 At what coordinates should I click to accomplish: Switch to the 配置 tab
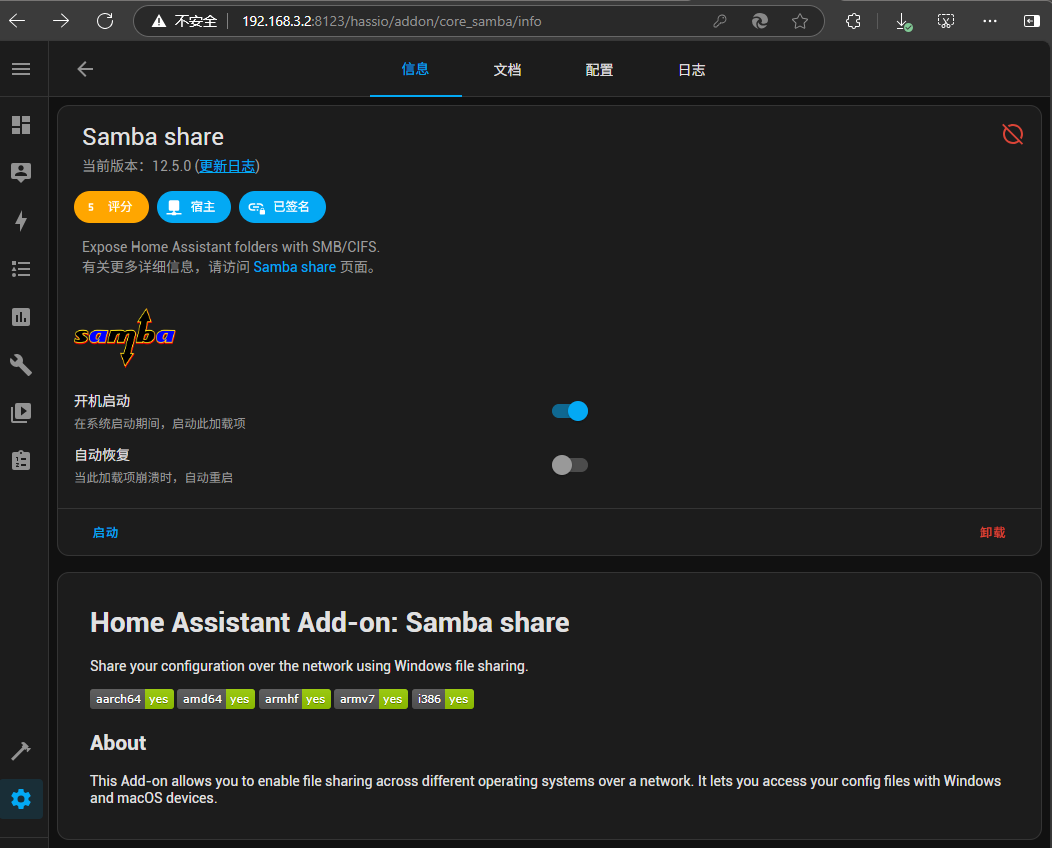599,70
